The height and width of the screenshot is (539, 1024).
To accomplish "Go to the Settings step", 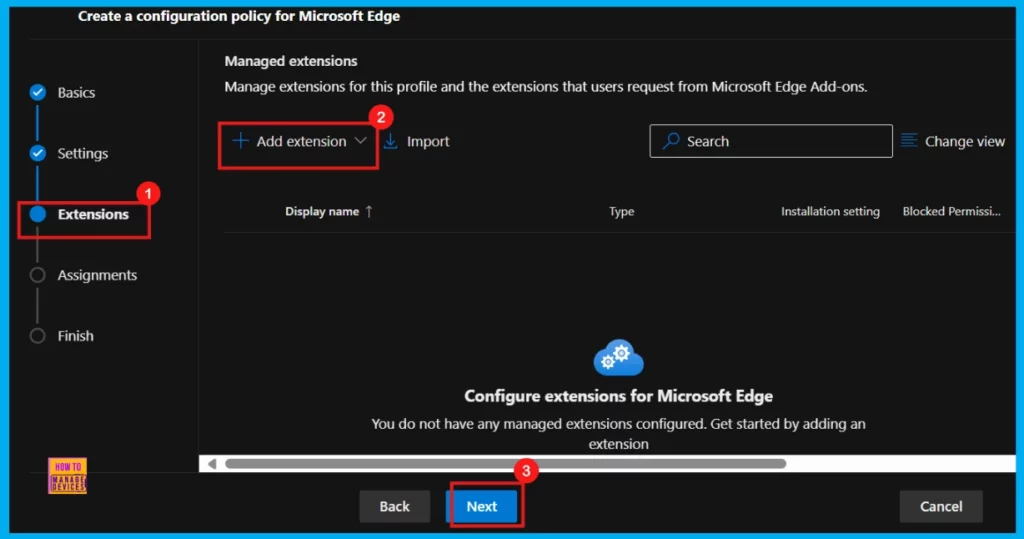I will (82, 154).
